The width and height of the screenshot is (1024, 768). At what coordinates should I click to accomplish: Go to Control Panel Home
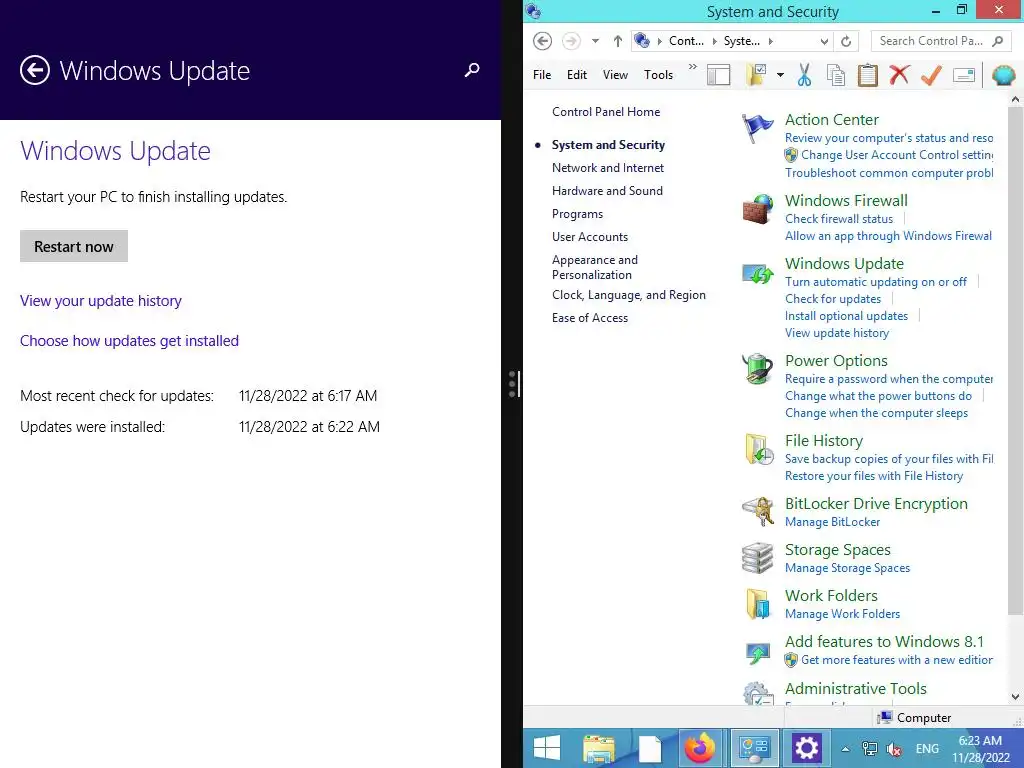click(606, 112)
